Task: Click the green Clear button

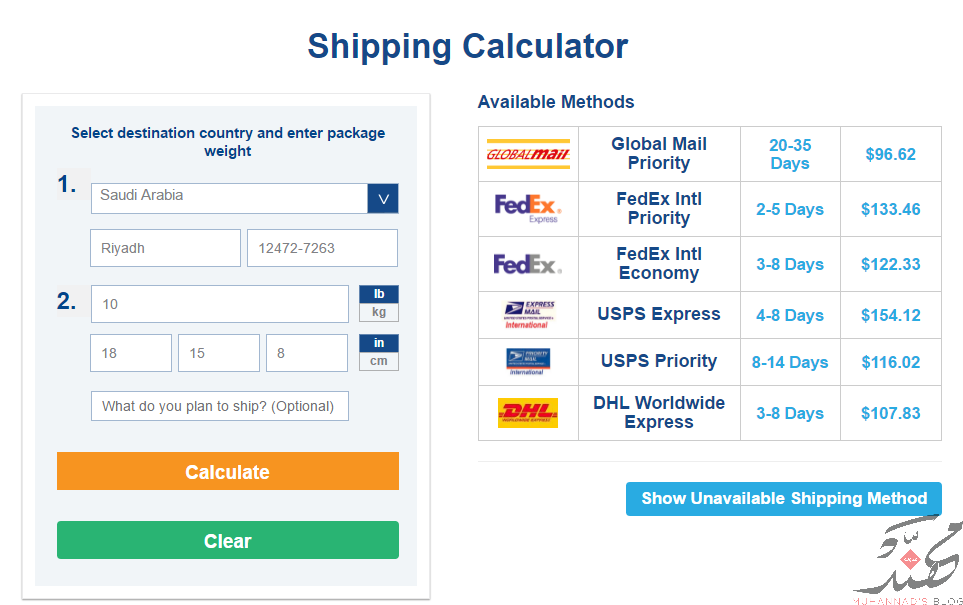Action: click(x=228, y=541)
